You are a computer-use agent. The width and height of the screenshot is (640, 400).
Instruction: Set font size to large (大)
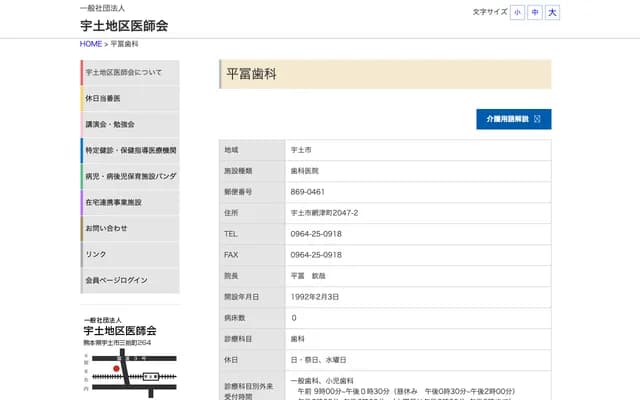click(x=553, y=12)
